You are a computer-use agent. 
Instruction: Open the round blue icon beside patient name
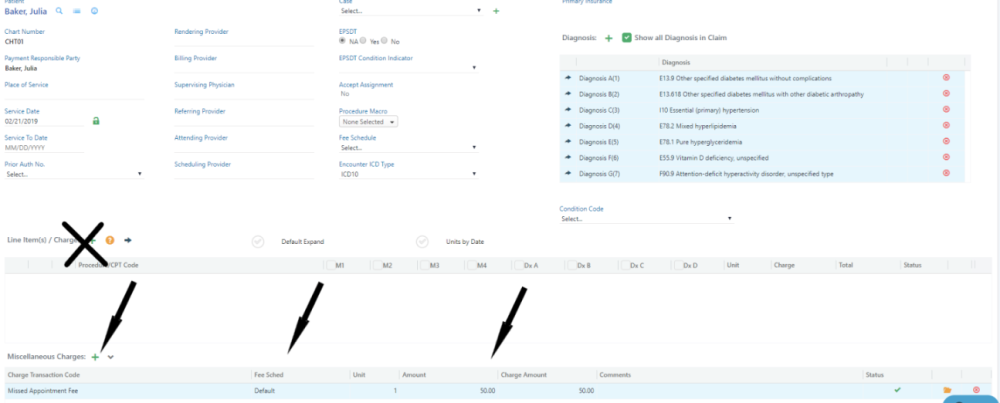point(94,11)
